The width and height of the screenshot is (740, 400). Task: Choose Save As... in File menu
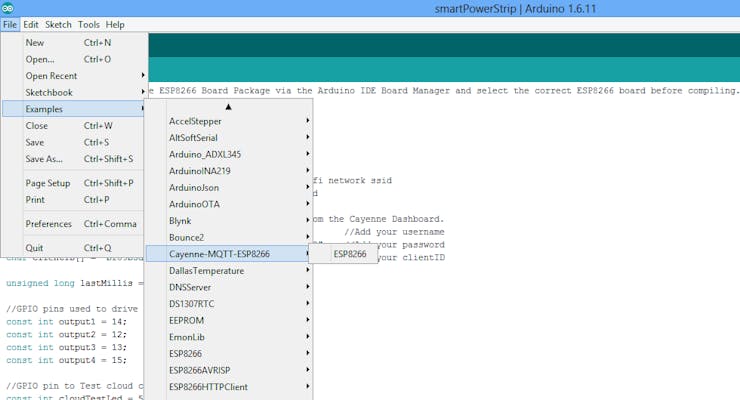tap(44, 159)
